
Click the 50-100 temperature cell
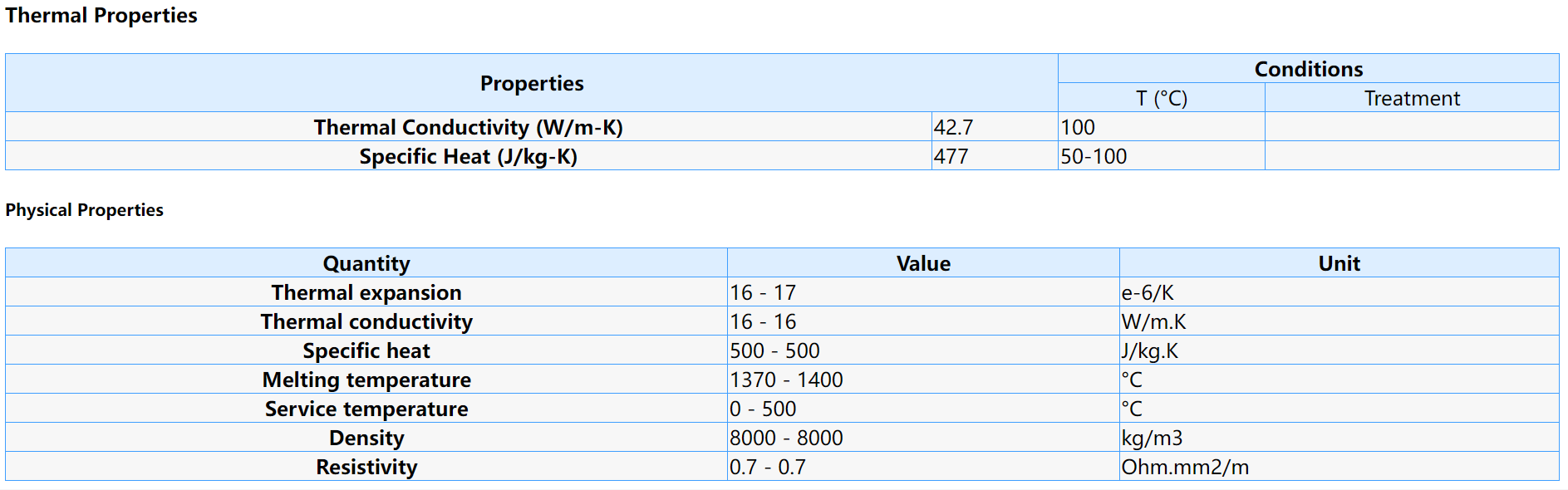pyautogui.click(x=1094, y=156)
